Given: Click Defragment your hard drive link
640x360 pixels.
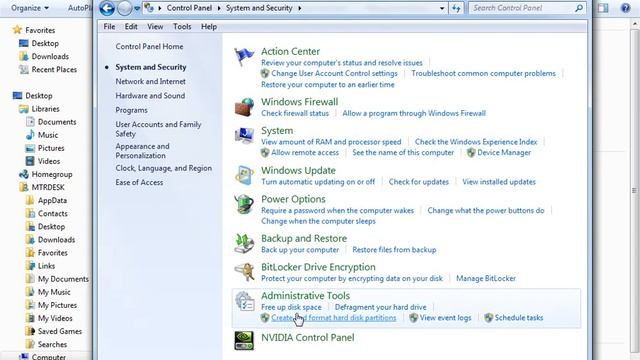Looking at the screenshot, I should (380, 307).
